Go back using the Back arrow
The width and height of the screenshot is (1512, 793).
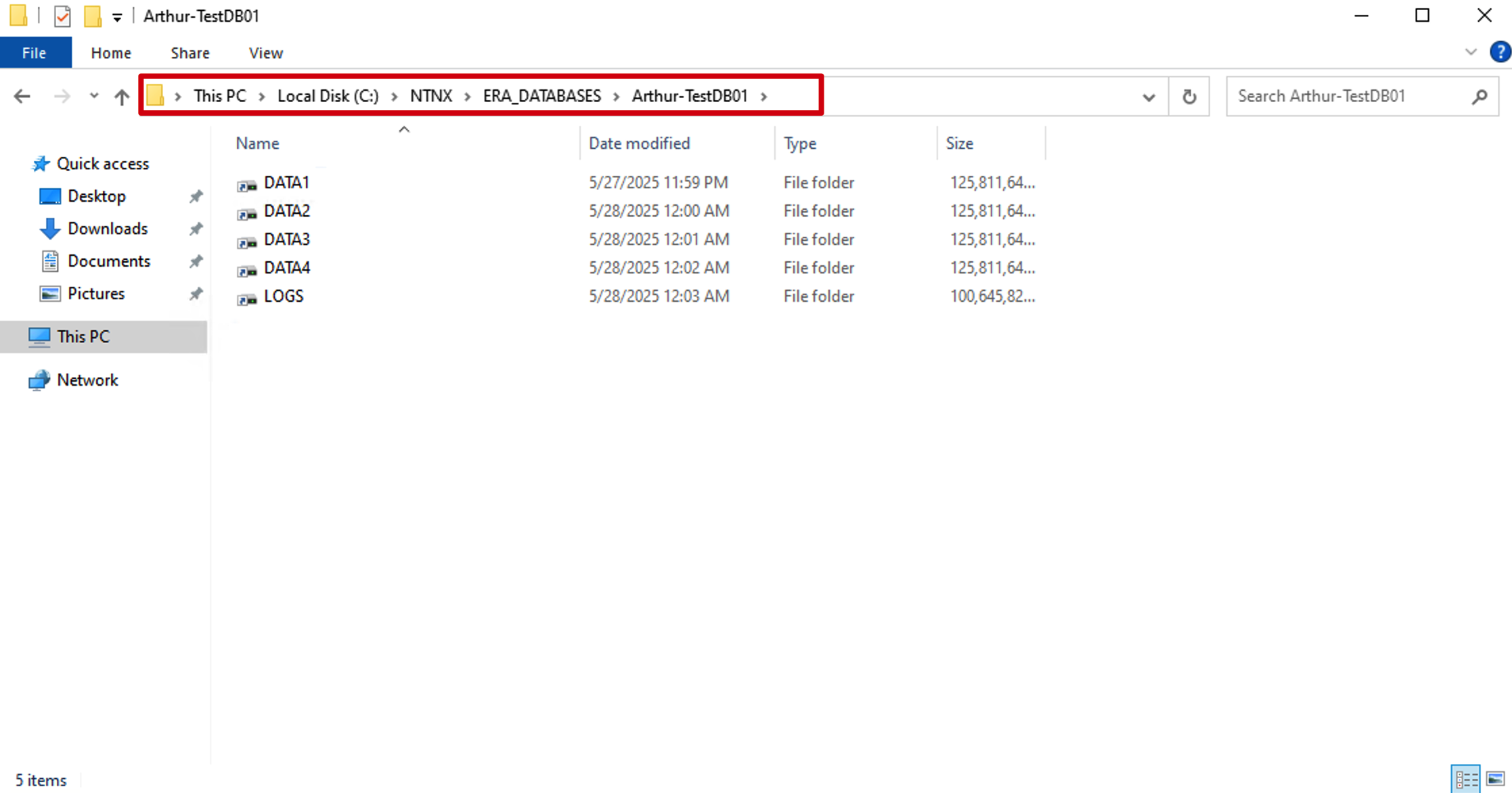[x=22, y=97]
